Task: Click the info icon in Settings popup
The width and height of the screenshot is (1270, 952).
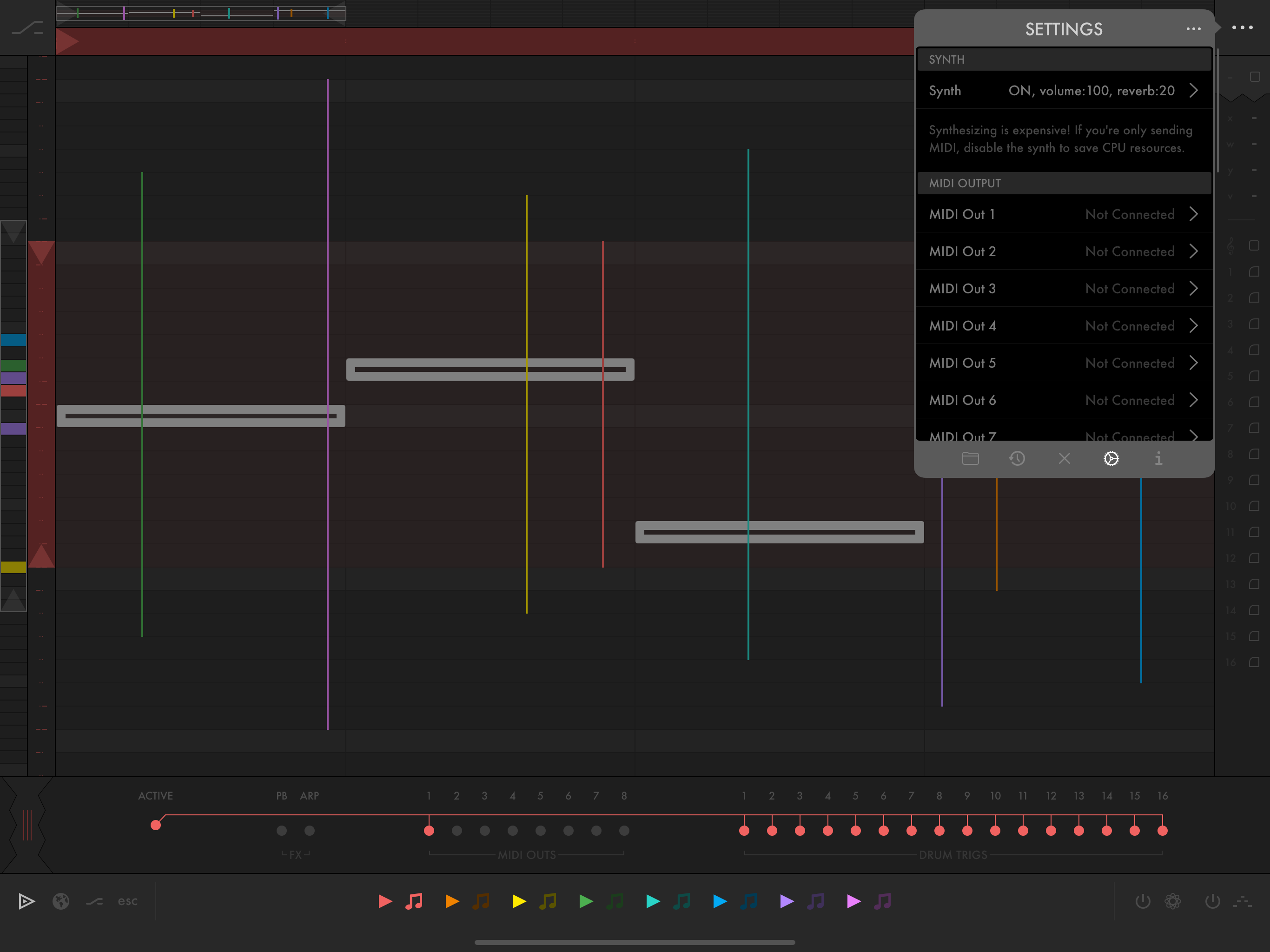Action: coord(1158,458)
